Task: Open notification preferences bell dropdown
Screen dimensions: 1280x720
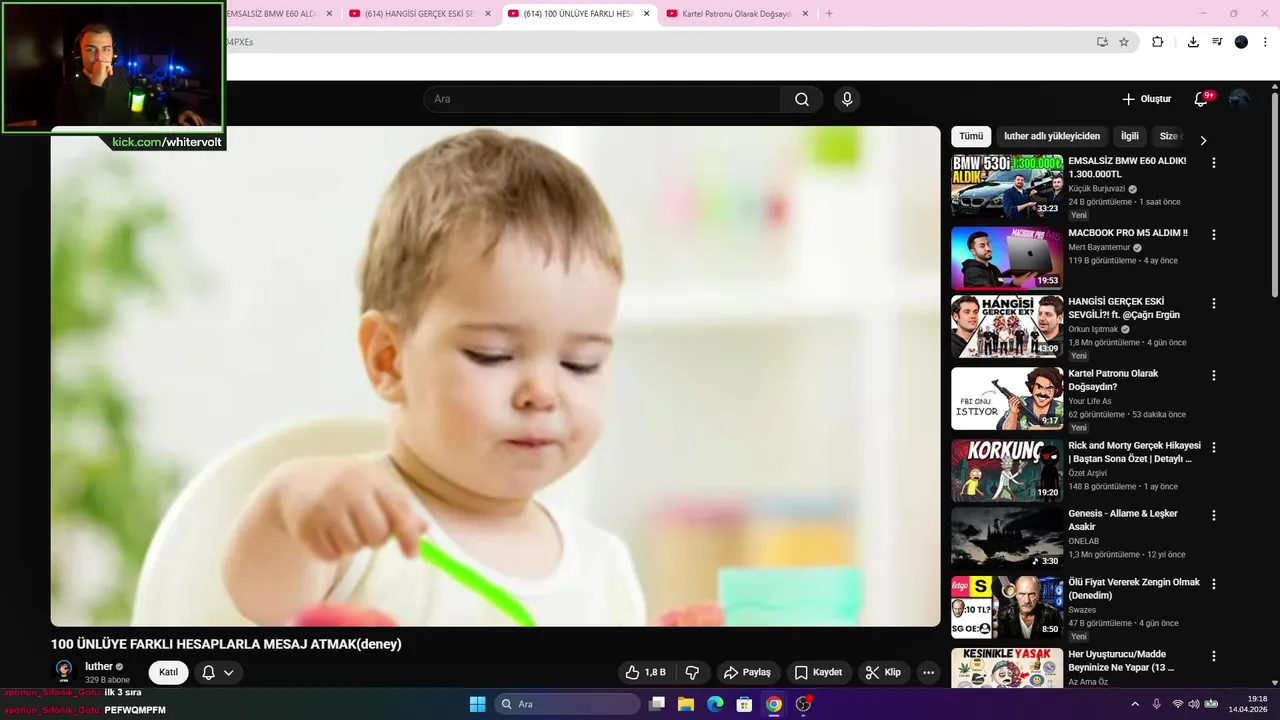Action: [218, 672]
